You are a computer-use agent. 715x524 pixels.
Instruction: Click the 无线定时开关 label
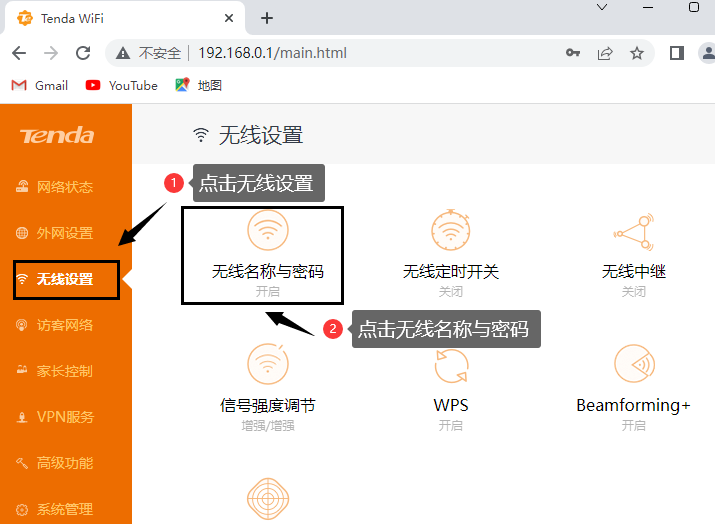pyautogui.click(x=451, y=272)
